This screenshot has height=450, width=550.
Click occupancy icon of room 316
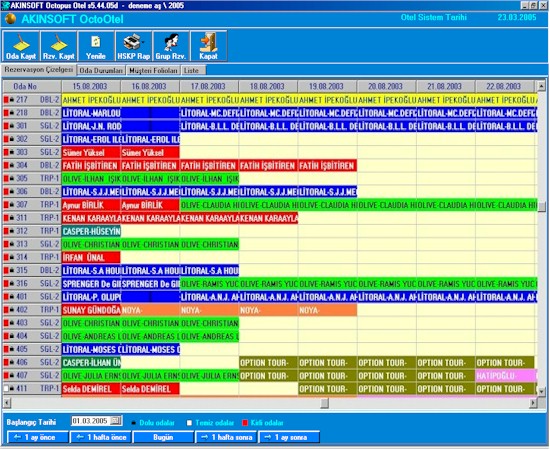coord(12,283)
